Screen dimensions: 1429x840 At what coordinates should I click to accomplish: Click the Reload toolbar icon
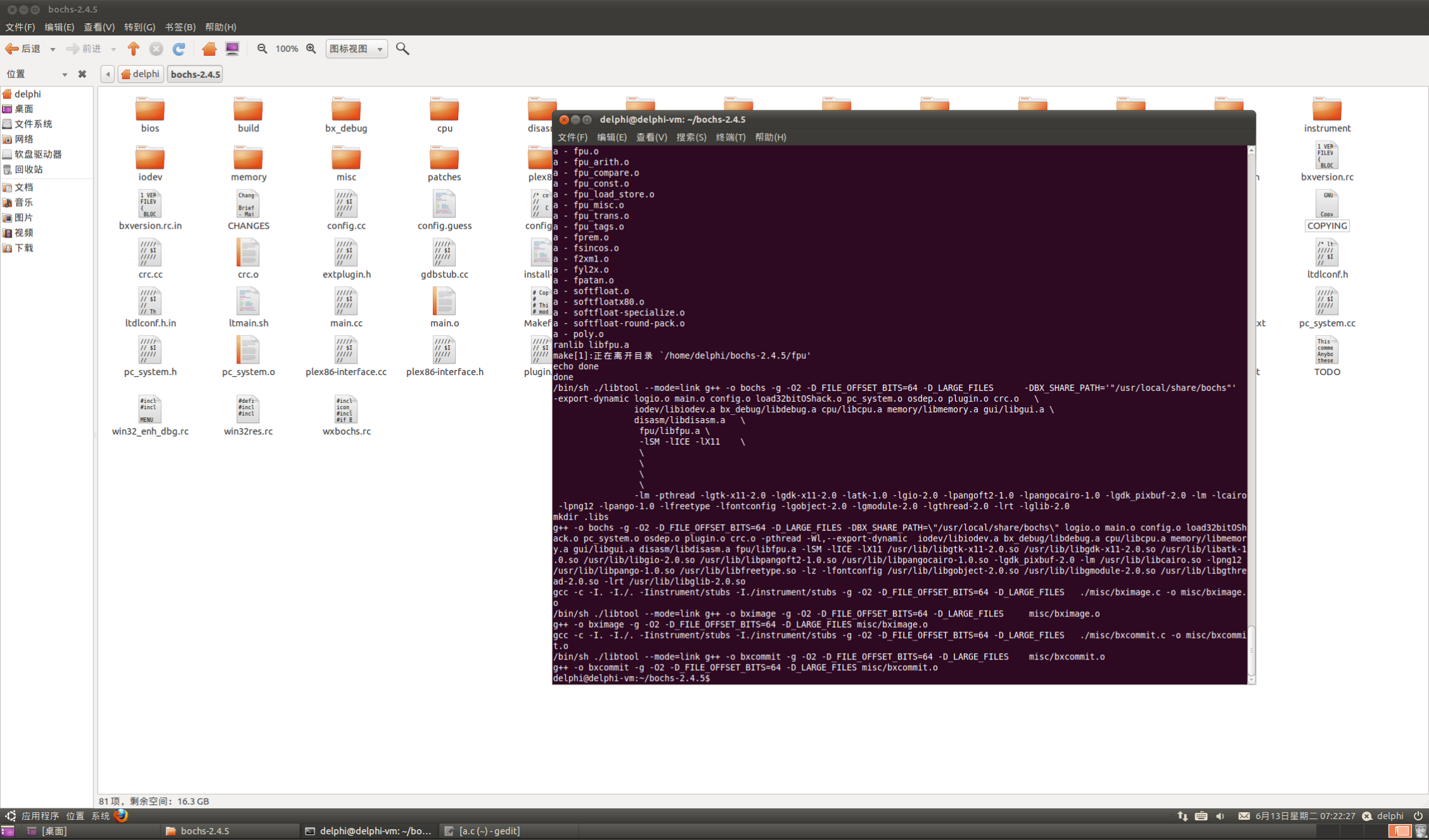179,49
